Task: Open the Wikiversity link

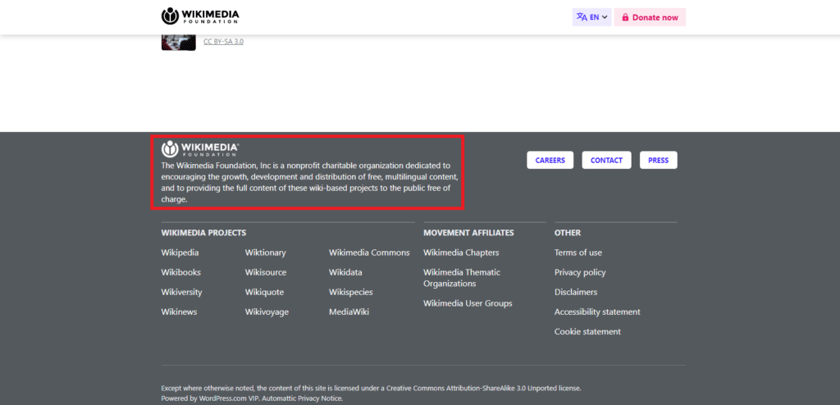Action: (182, 292)
